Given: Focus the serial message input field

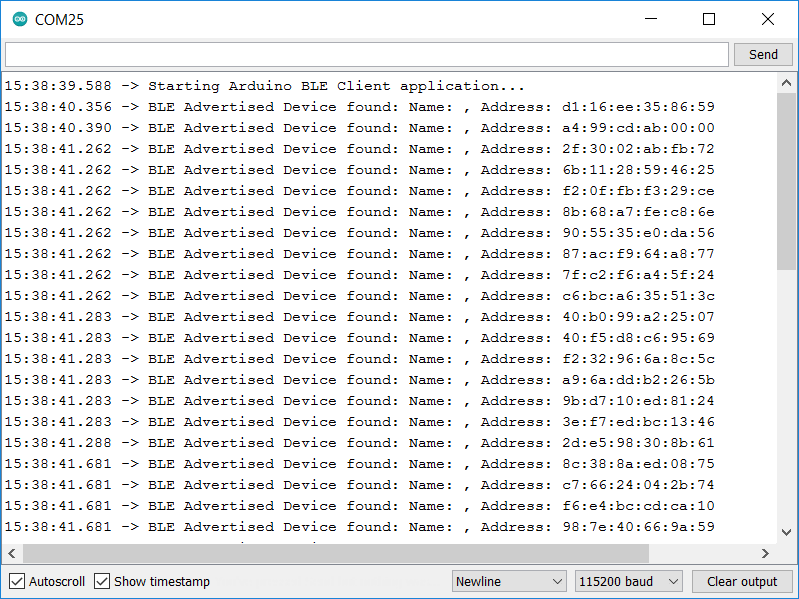Looking at the screenshot, I should (366, 54).
